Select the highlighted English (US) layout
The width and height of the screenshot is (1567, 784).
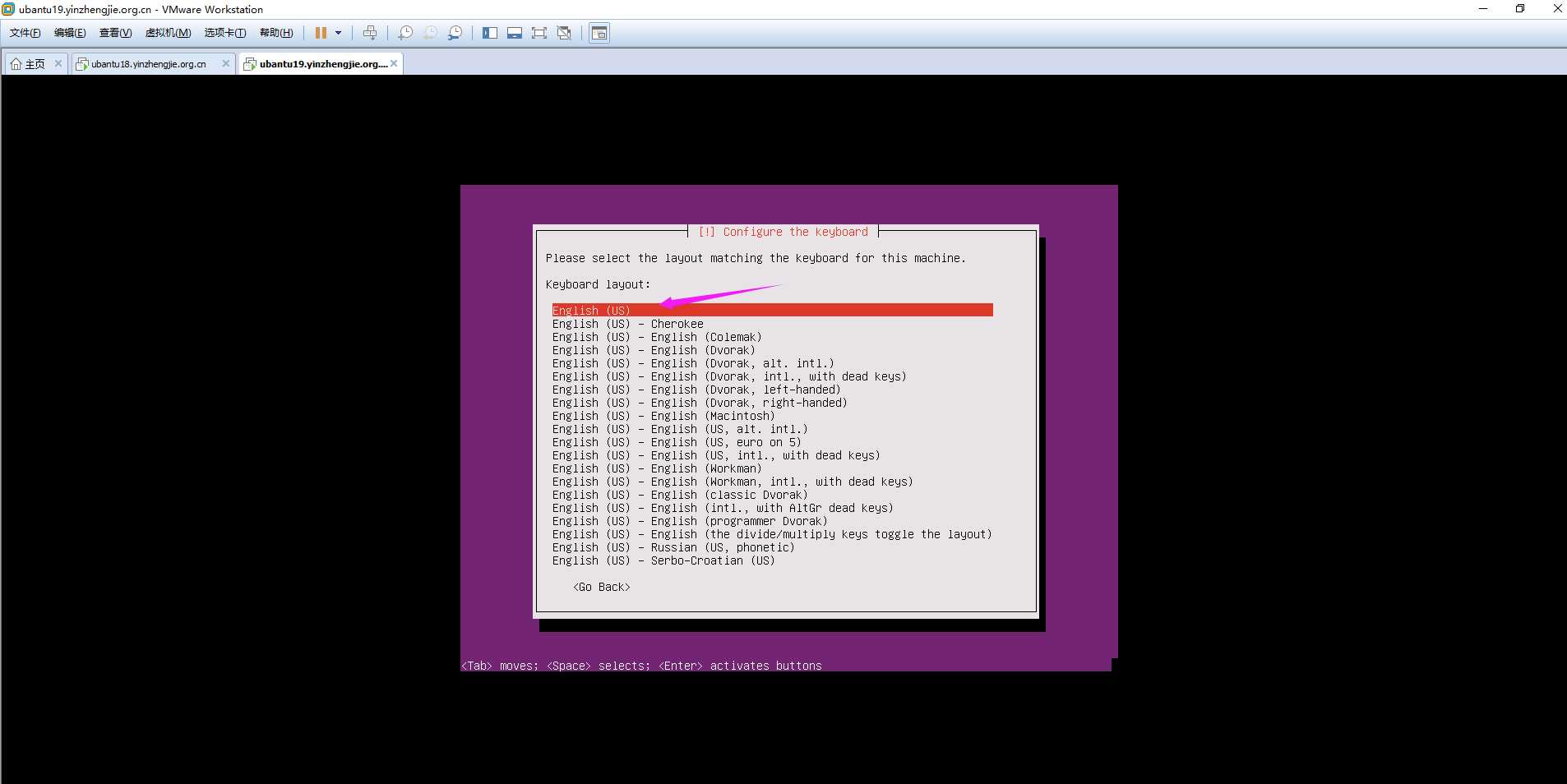pyautogui.click(x=772, y=310)
